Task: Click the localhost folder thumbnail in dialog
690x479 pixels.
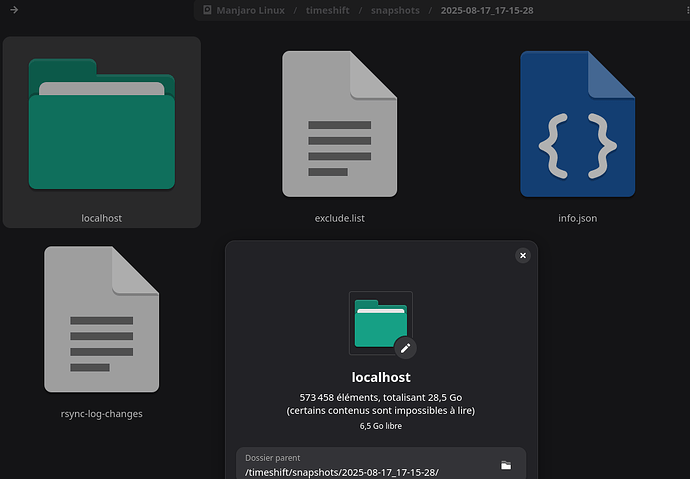Action: (x=381, y=323)
